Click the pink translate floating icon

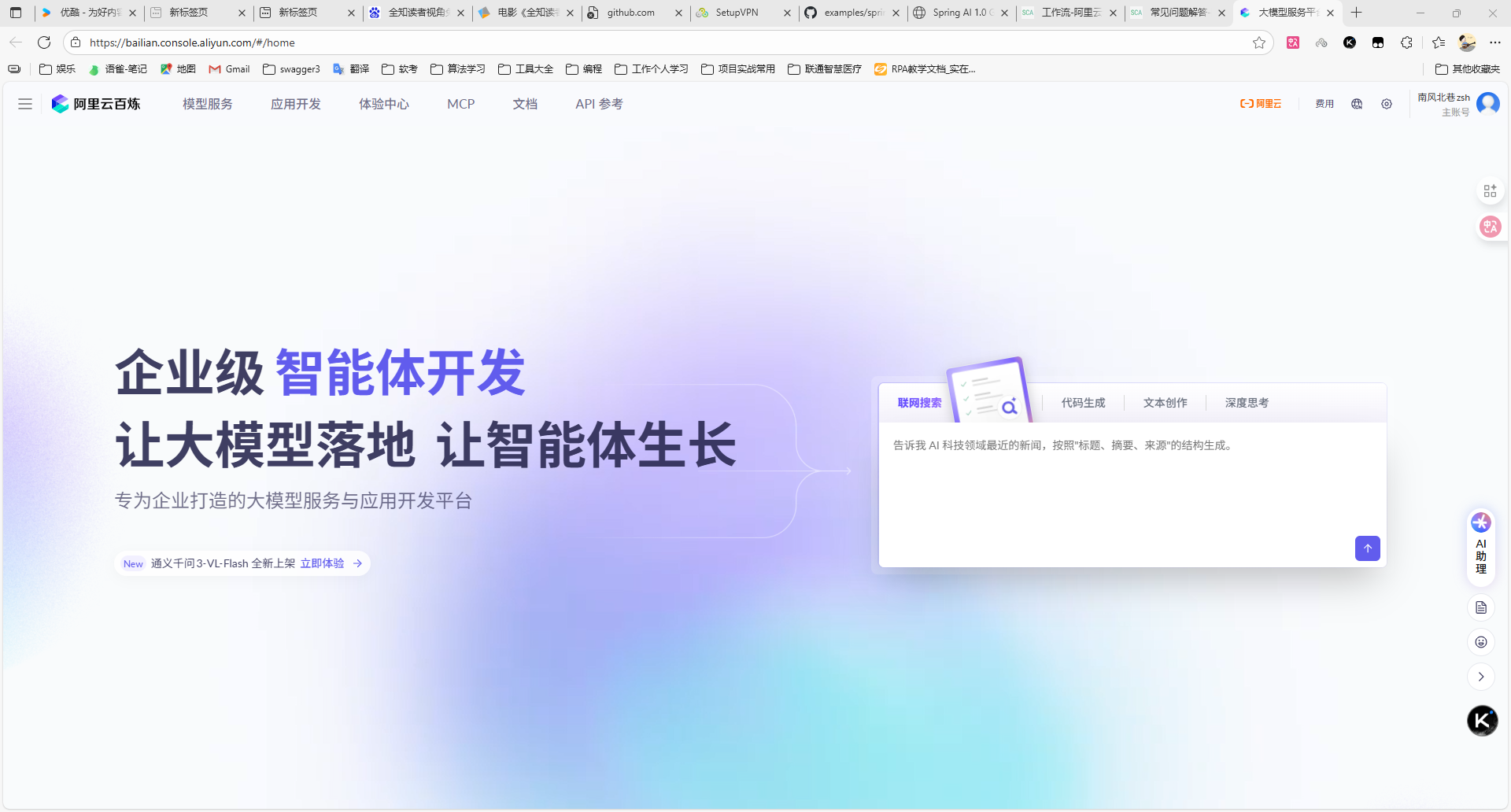(x=1491, y=227)
